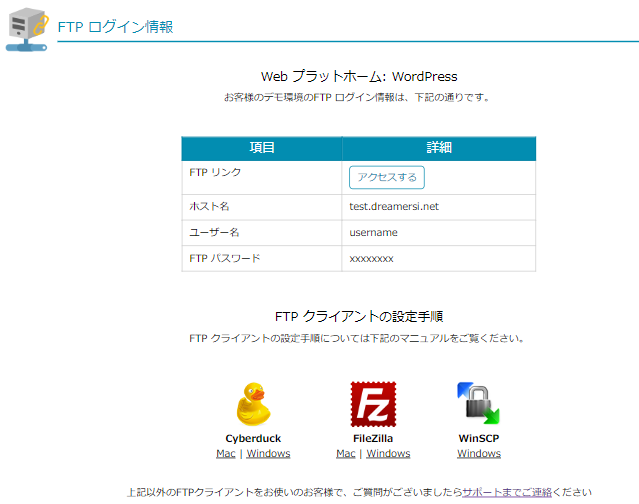Image resolution: width=639 pixels, height=504 pixels.
Task: Select the xxxxxxxx FTP password value
Action: click(x=371, y=259)
